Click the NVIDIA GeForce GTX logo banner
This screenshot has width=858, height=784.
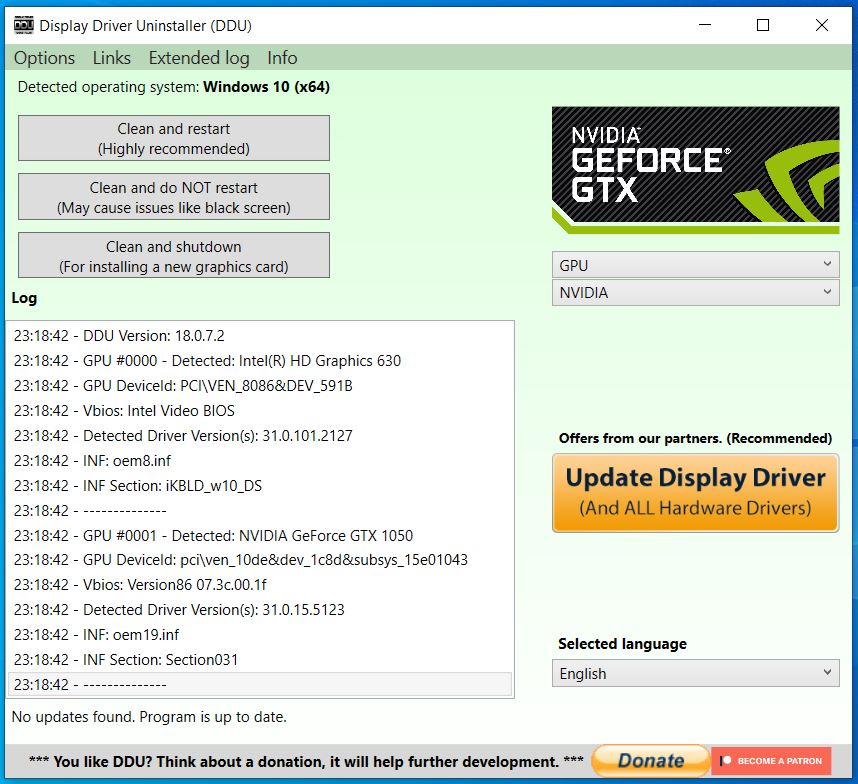[695, 170]
